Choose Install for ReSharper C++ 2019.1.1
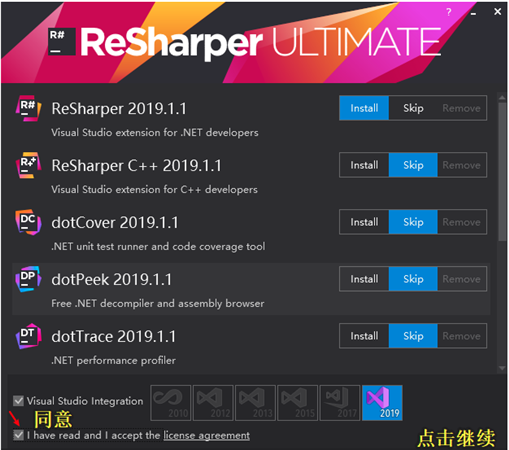Image resolution: width=509 pixels, height=450 pixels. (x=364, y=165)
